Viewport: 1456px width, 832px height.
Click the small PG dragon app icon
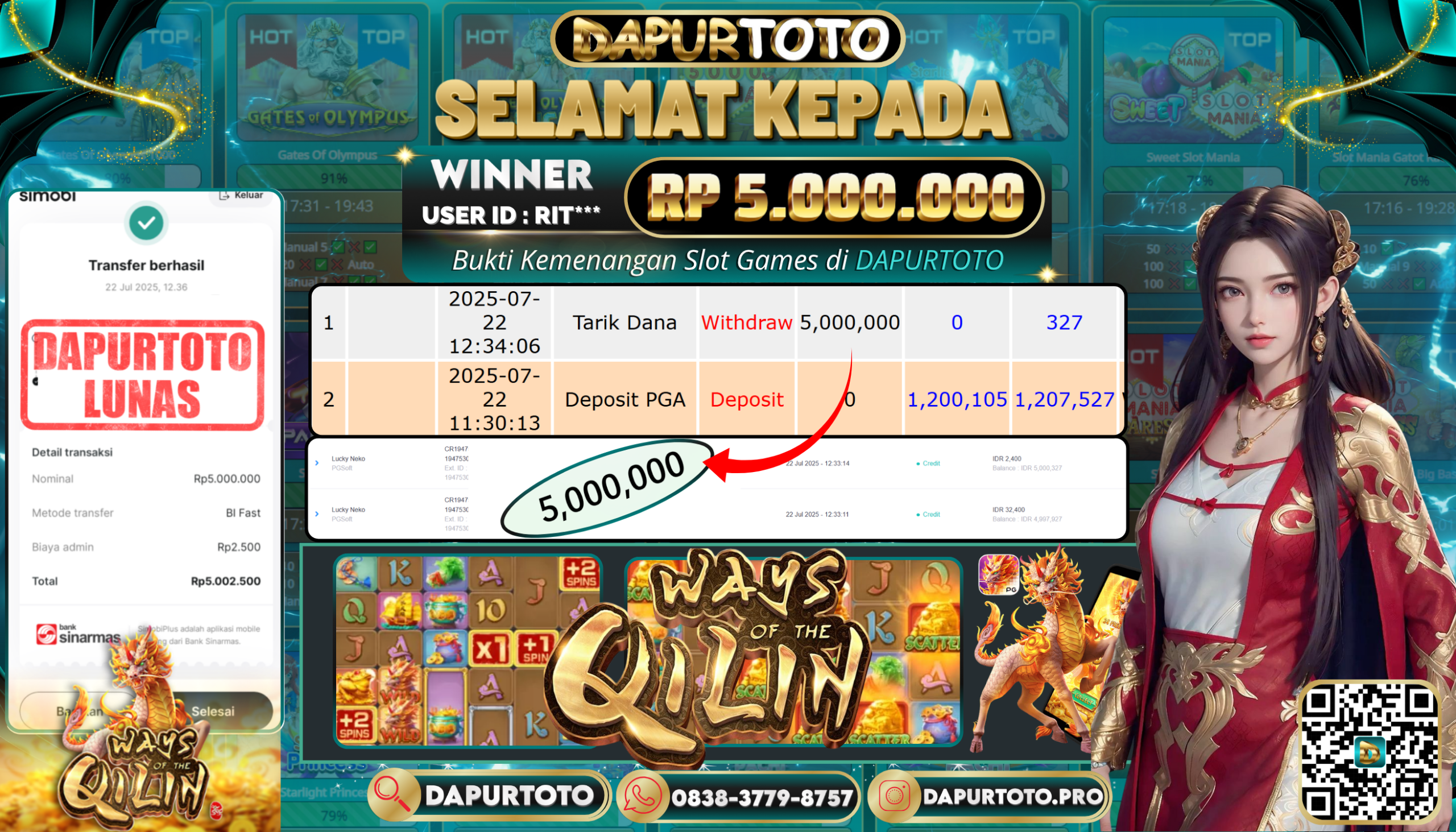(998, 574)
